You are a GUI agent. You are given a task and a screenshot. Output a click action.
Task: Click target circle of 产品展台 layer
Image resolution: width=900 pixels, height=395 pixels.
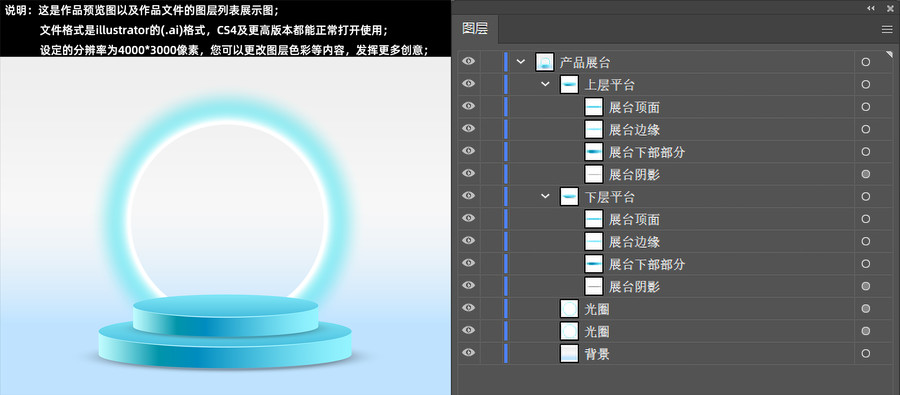click(x=866, y=62)
